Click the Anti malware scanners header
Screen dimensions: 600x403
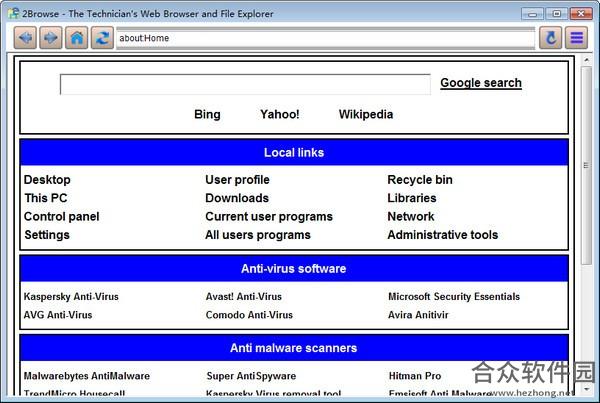point(294,348)
